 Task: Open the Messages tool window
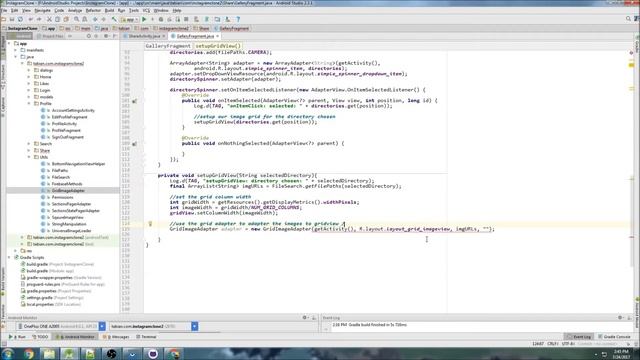coord(116,337)
